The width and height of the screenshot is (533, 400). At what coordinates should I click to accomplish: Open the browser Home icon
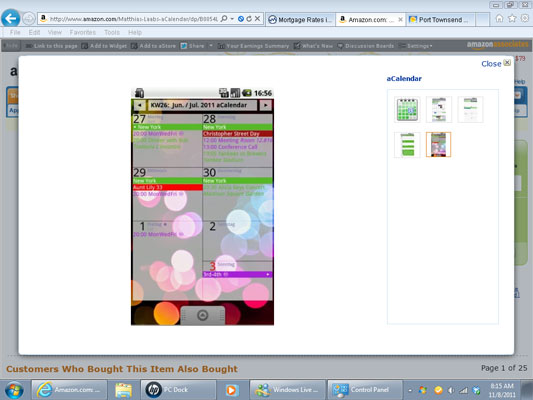tap(499, 18)
